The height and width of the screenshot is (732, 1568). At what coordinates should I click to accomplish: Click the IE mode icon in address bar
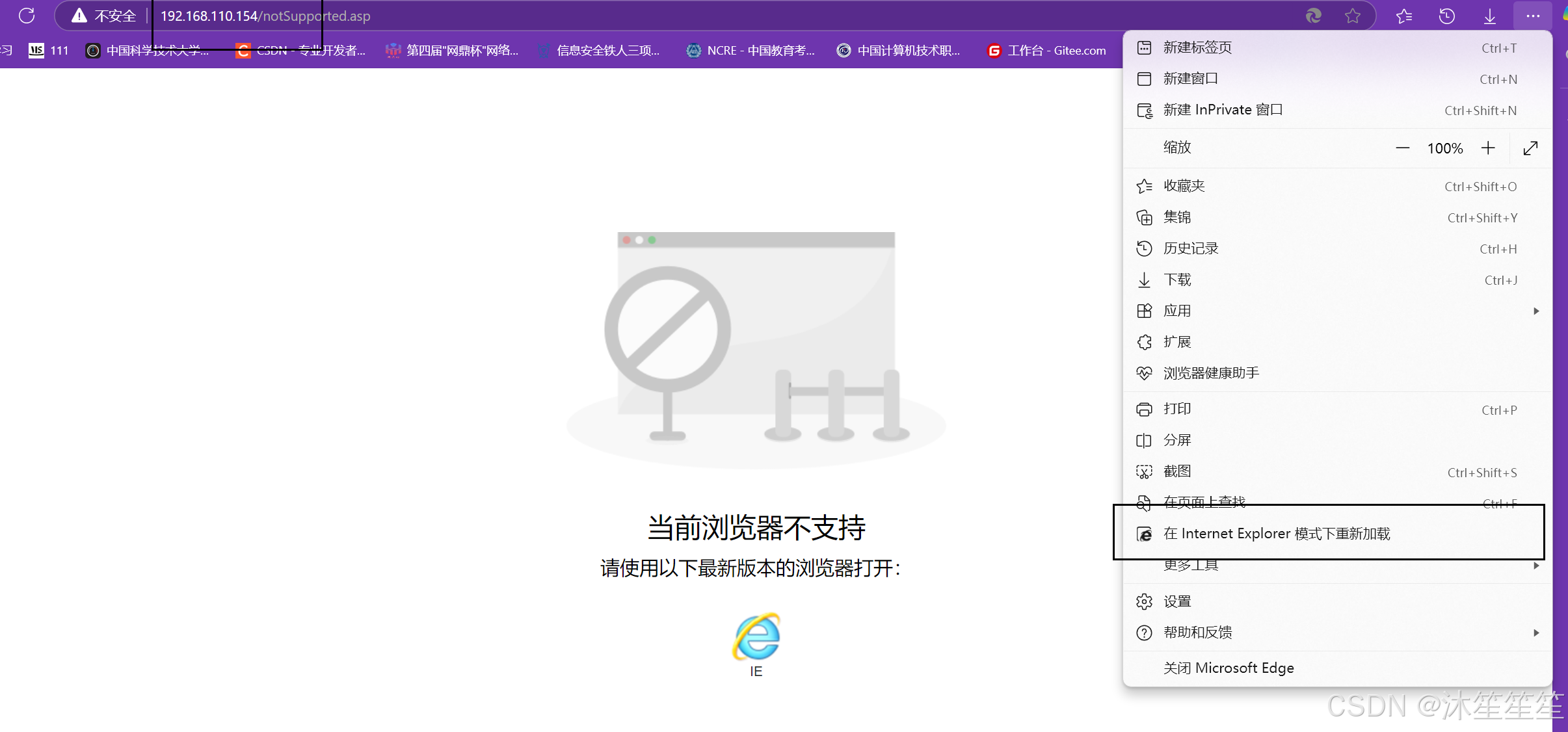(x=1314, y=16)
